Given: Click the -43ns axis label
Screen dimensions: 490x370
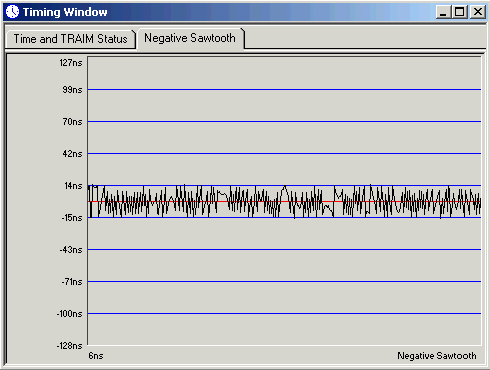Looking at the screenshot, I should [x=71, y=250].
